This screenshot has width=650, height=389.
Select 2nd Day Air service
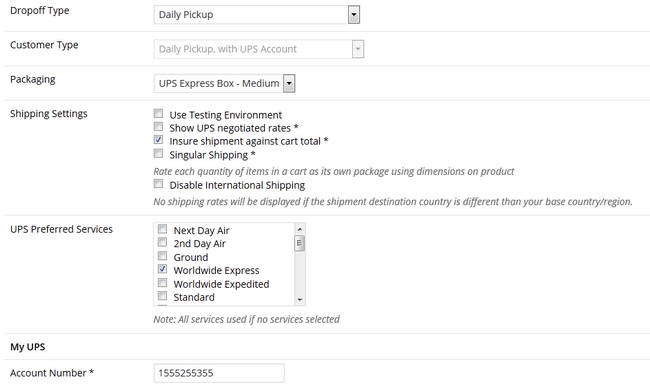click(x=162, y=242)
